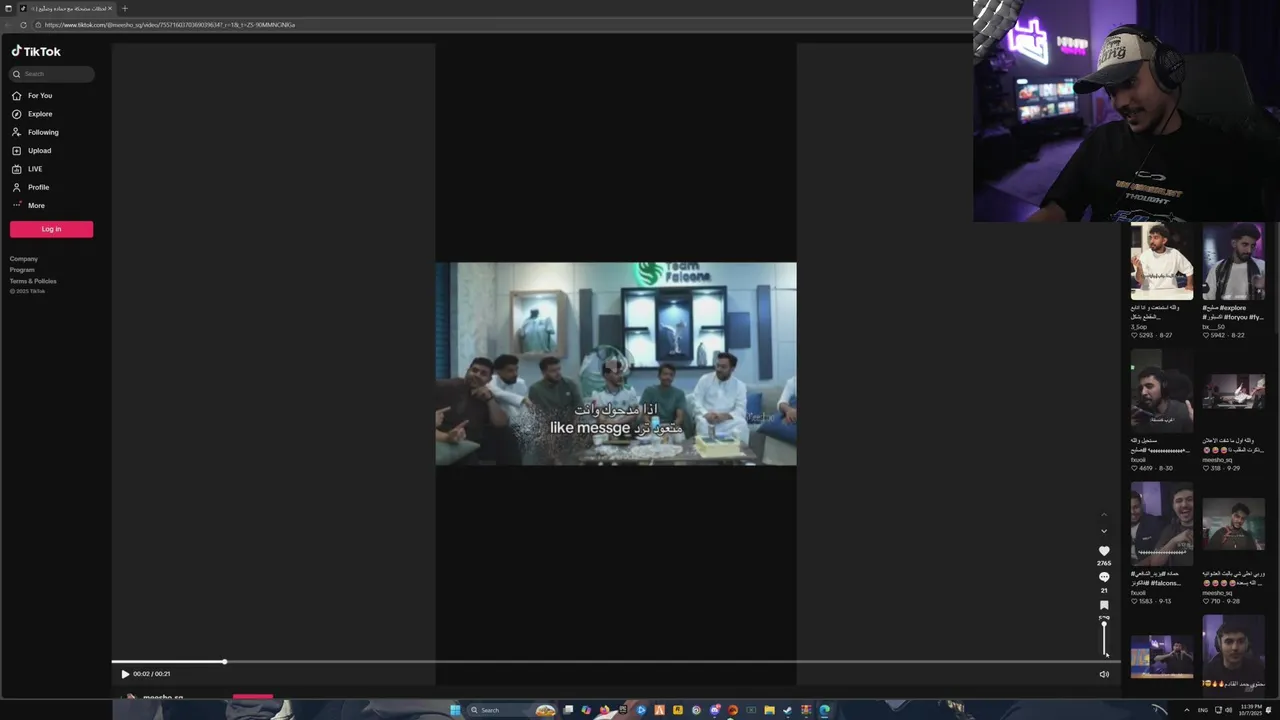Seek on the video progress bar

pyautogui.click(x=615, y=662)
